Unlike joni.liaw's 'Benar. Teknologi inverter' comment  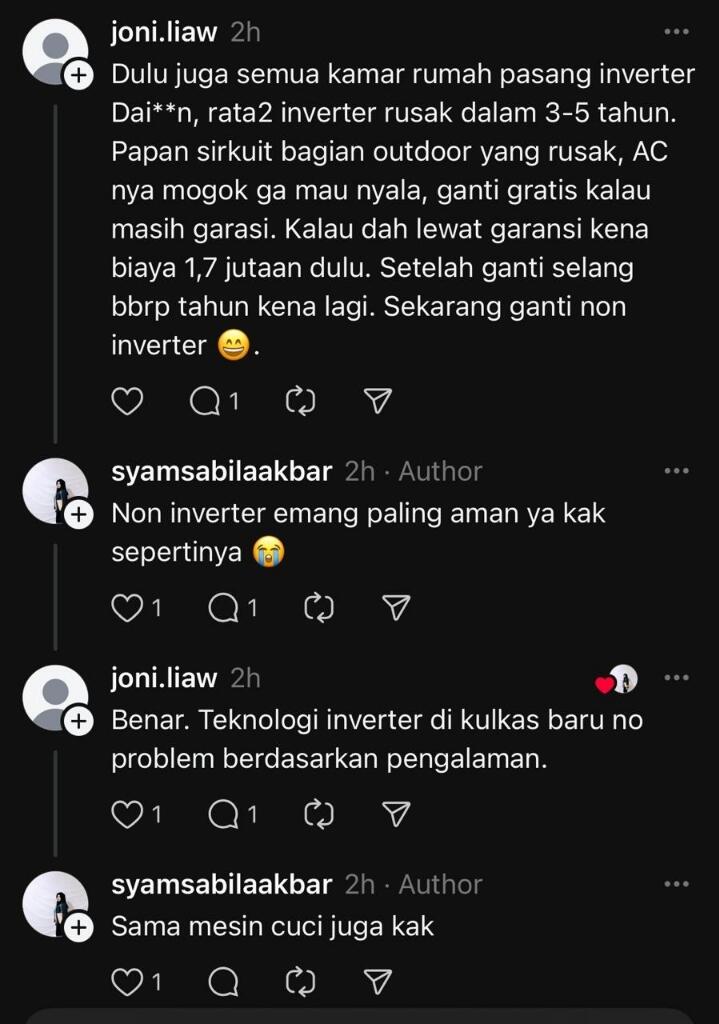pyautogui.click(x=126, y=814)
